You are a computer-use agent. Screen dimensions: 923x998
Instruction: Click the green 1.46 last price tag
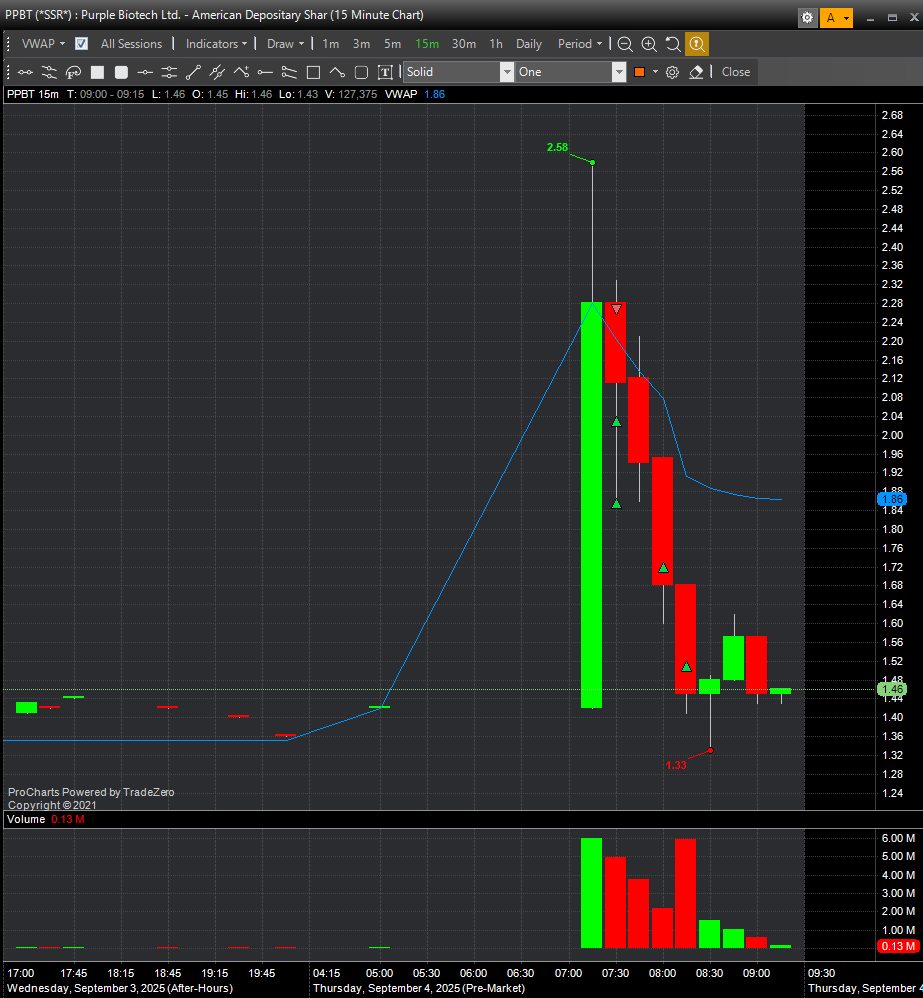(x=892, y=689)
